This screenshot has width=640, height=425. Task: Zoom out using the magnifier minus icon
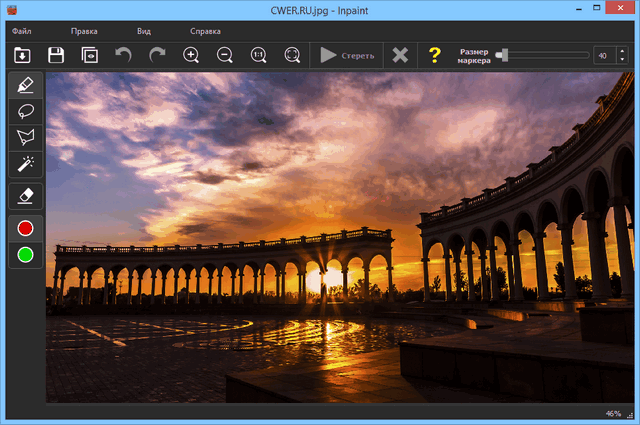[x=225, y=55]
